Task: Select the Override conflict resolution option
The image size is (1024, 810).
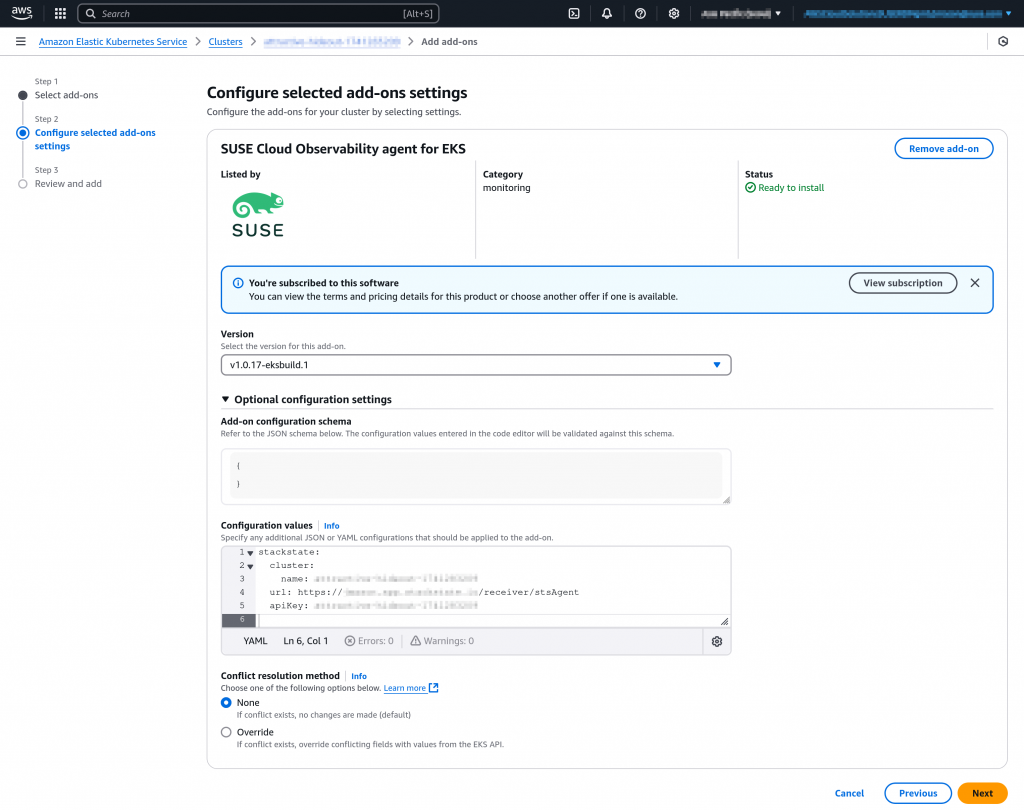Action: [x=226, y=732]
